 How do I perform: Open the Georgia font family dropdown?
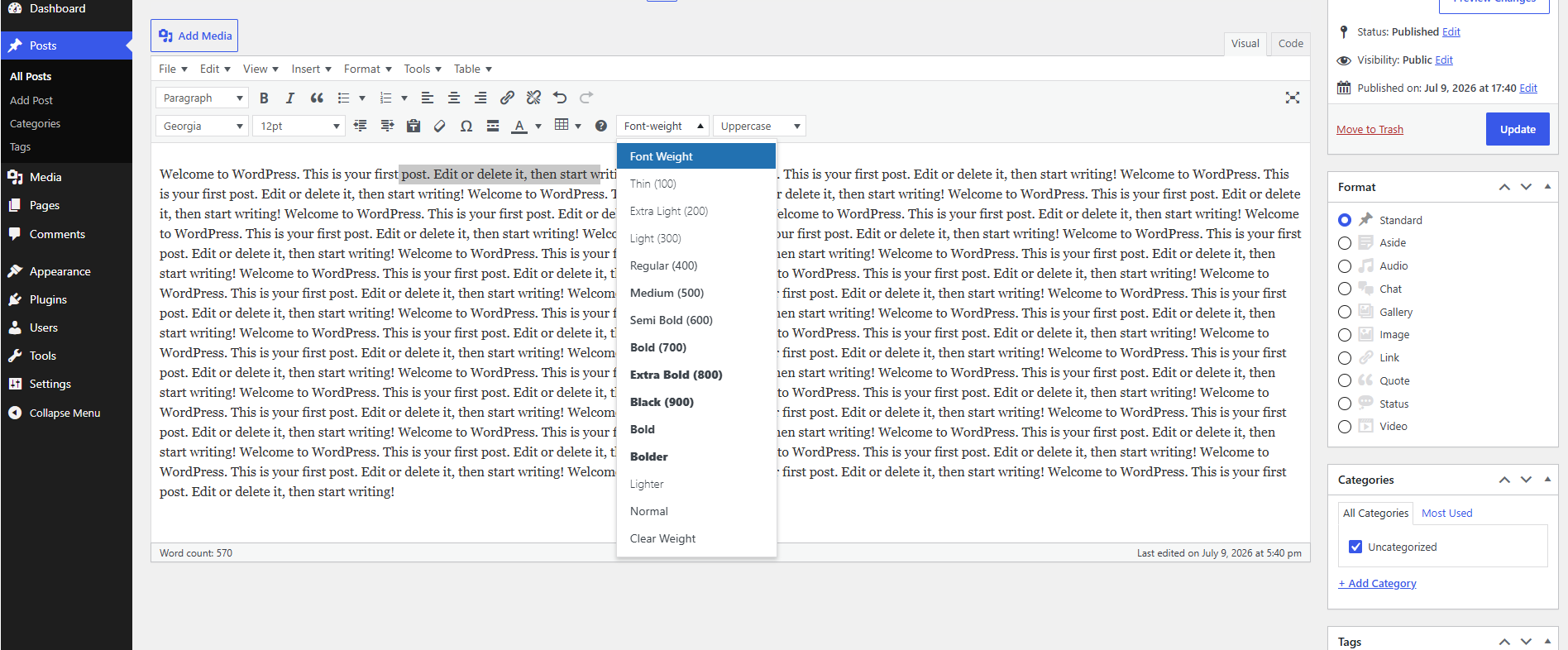[202, 126]
